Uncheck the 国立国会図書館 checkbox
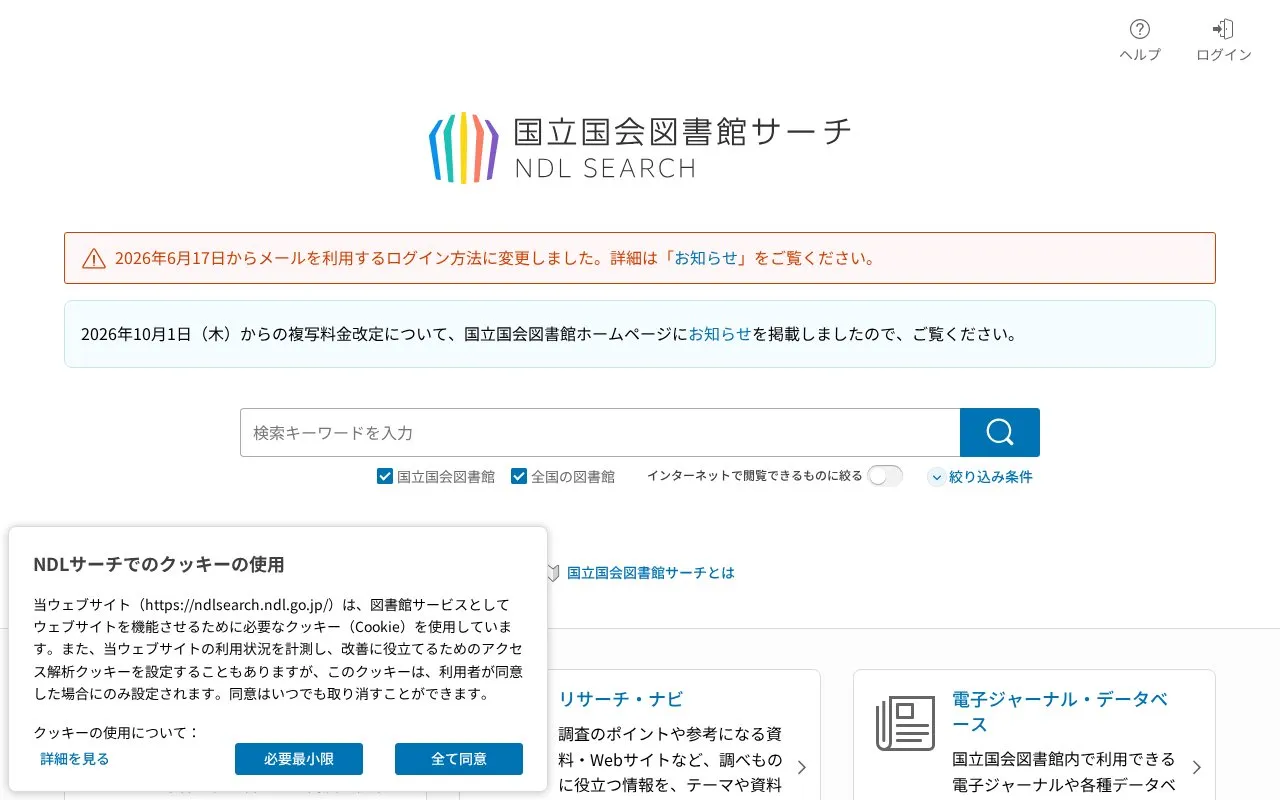The image size is (1280, 800). (x=385, y=476)
